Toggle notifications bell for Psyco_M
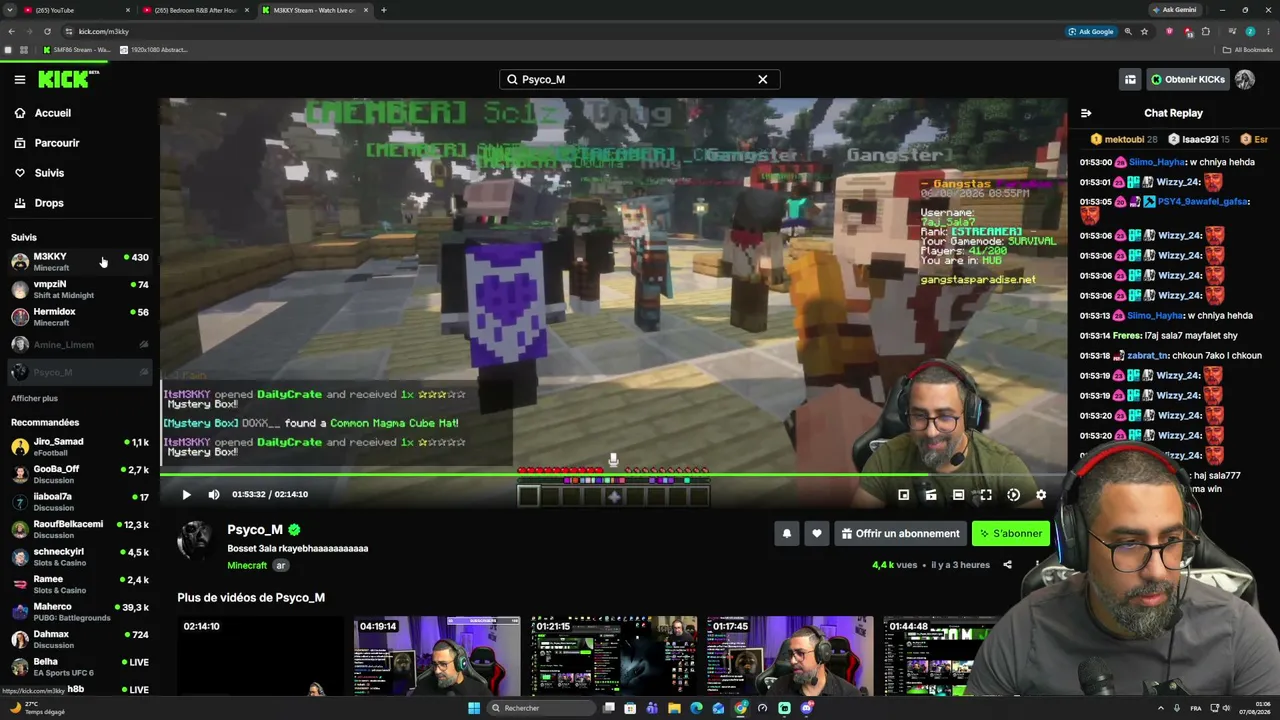 click(786, 533)
